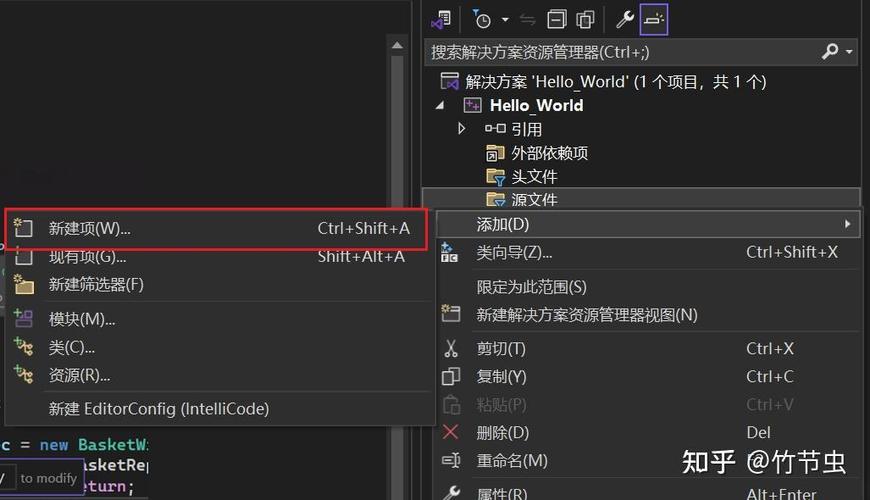
Task: Click the new item icon
Action: pos(23,228)
